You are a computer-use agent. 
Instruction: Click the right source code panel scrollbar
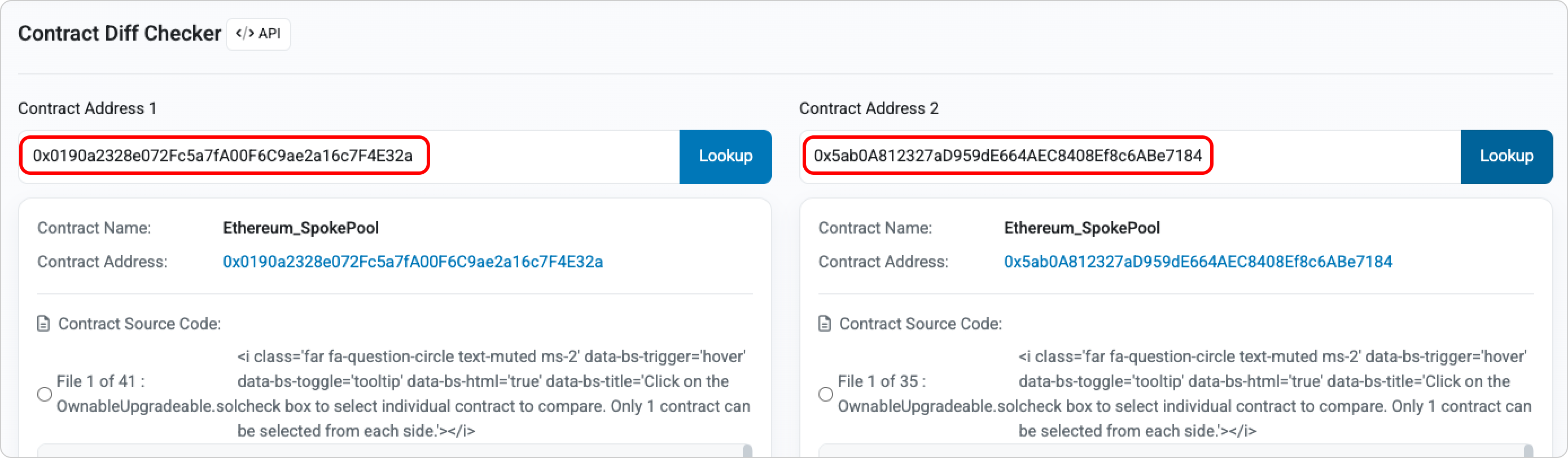[1528, 451]
